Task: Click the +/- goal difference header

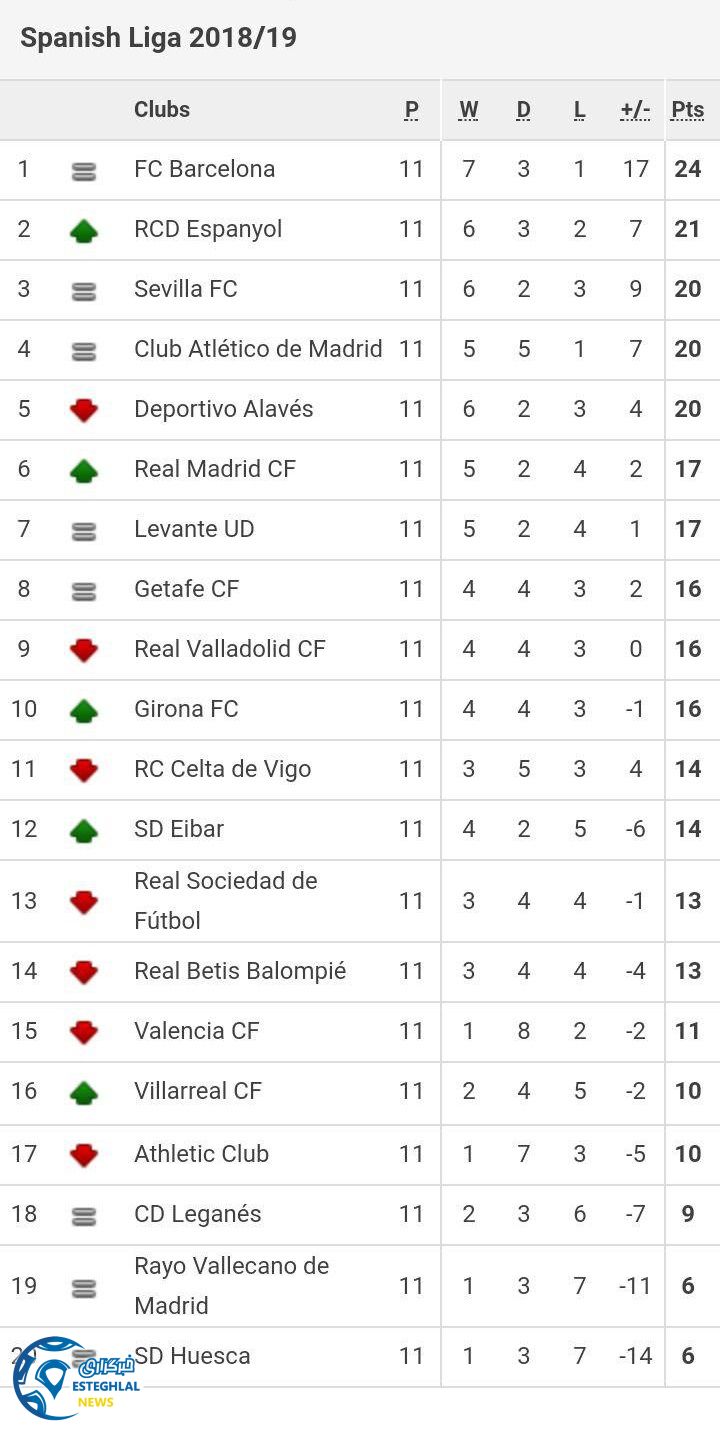Action: (635, 110)
